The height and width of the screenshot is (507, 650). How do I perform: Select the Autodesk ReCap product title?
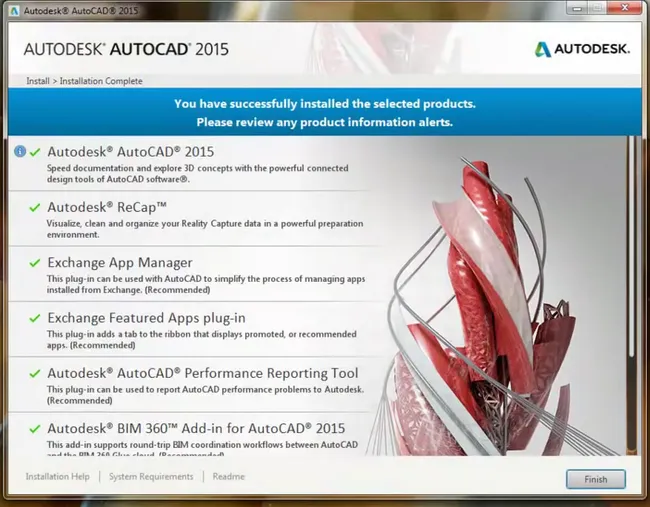tap(107, 207)
